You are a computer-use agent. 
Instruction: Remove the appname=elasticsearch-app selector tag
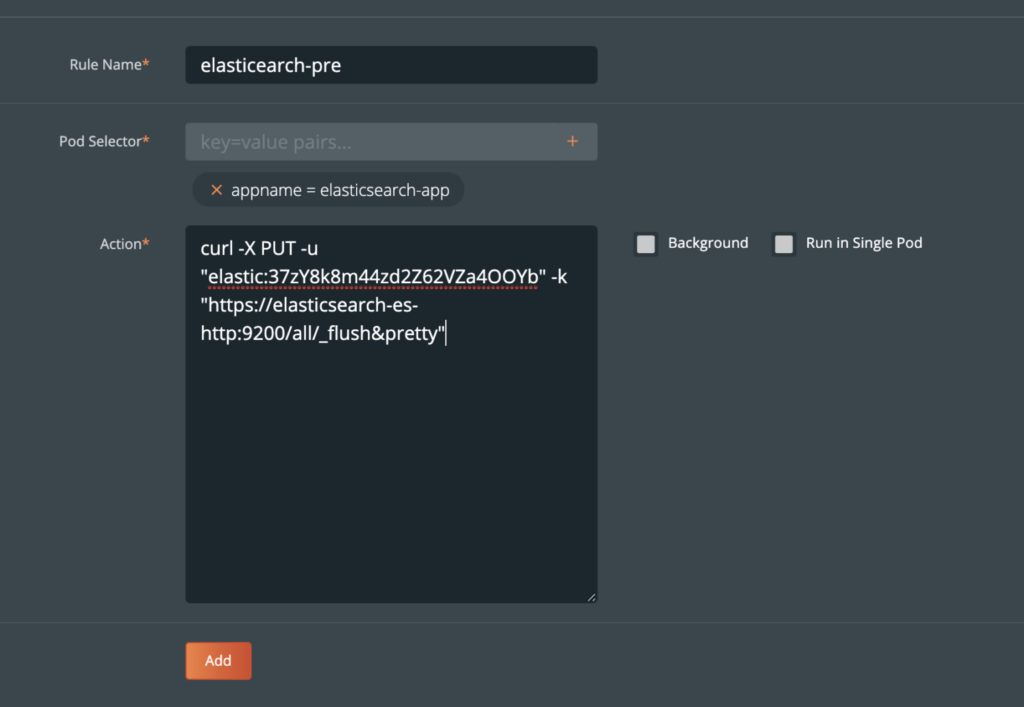coord(217,189)
